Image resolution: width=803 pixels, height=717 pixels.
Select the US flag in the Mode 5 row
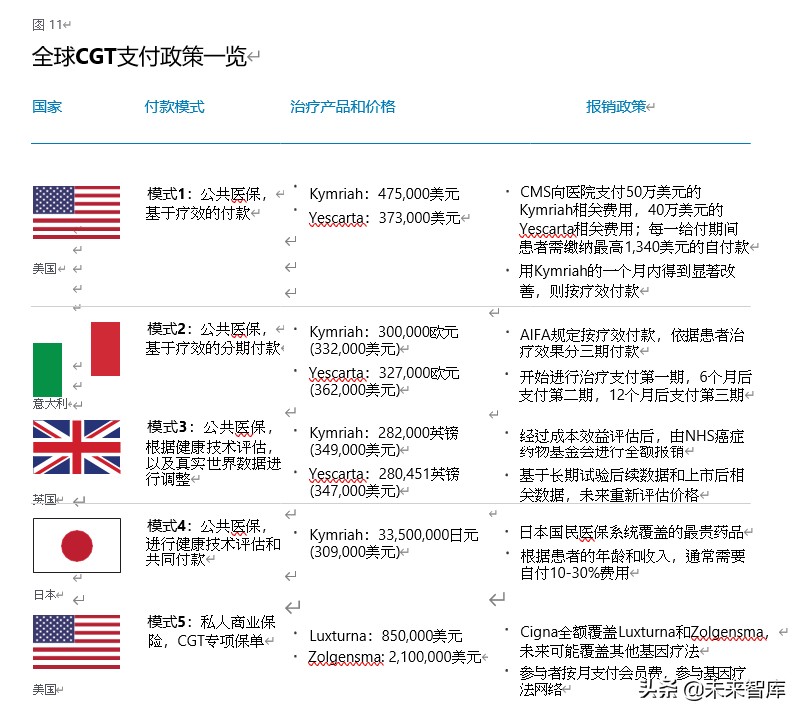tap(77, 640)
